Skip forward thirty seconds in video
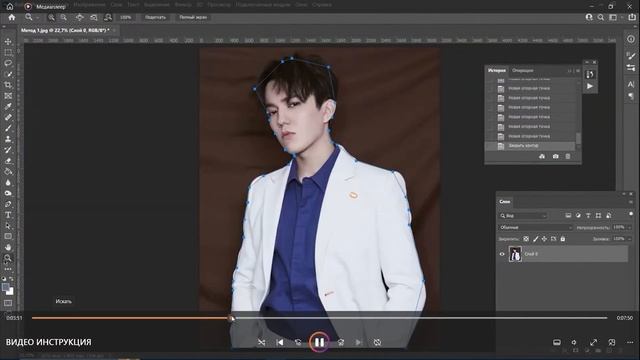The height and width of the screenshot is (360, 640). point(340,342)
